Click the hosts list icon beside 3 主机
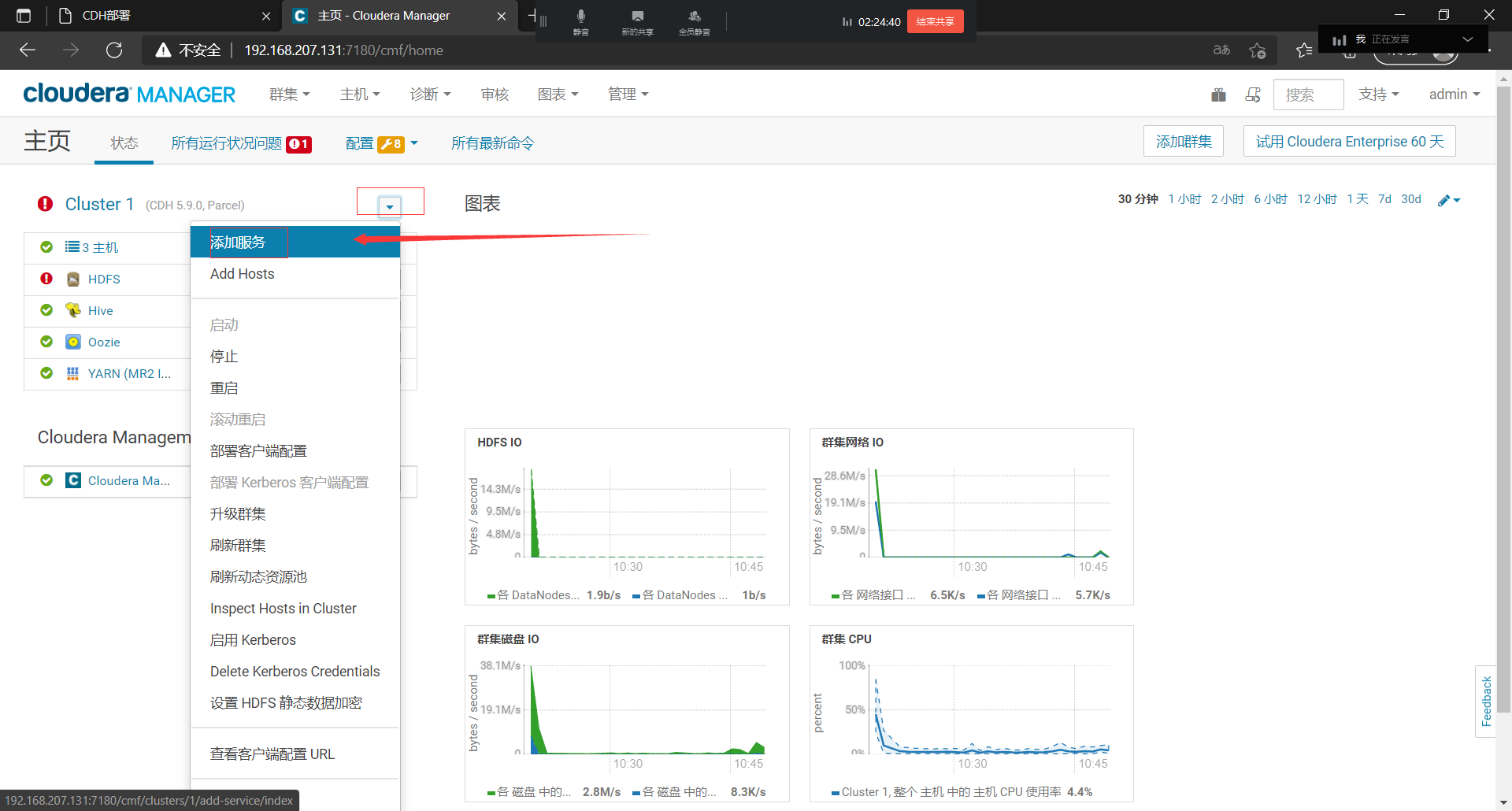Image resolution: width=1512 pixels, height=811 pixels. (72, 246)
